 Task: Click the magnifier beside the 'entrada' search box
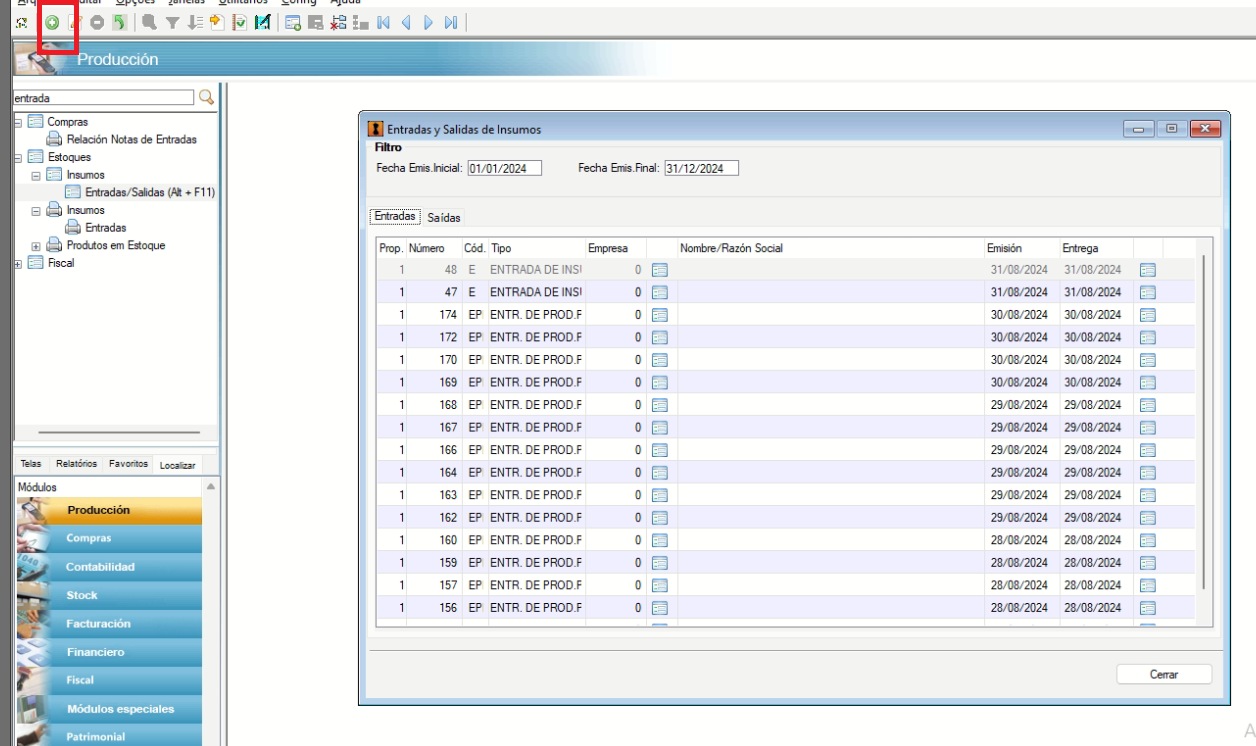click(207, 97)
